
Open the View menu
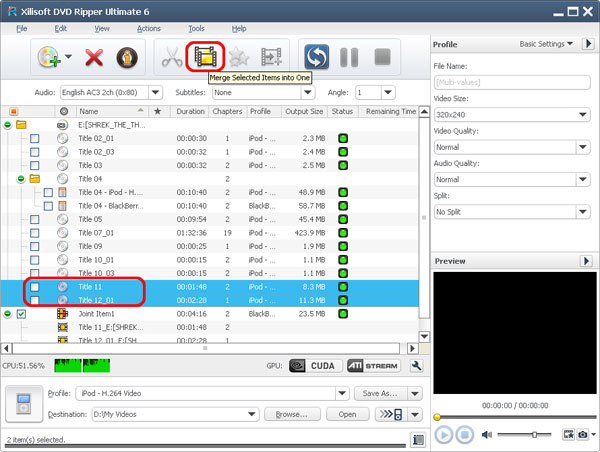tap(102, 28)
